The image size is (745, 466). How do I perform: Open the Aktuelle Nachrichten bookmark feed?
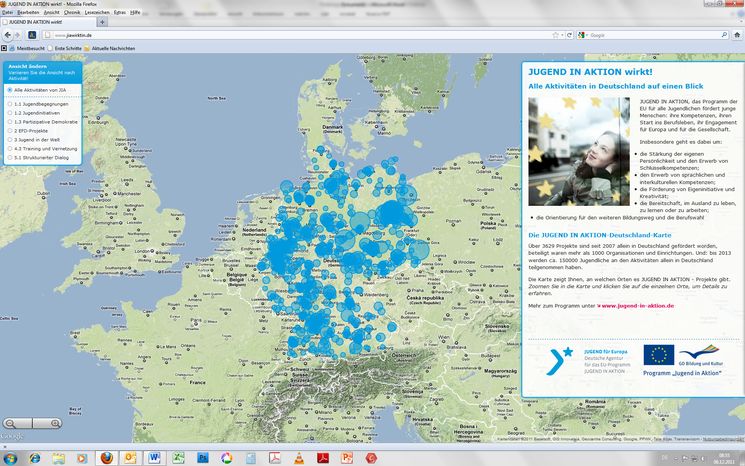110,48
